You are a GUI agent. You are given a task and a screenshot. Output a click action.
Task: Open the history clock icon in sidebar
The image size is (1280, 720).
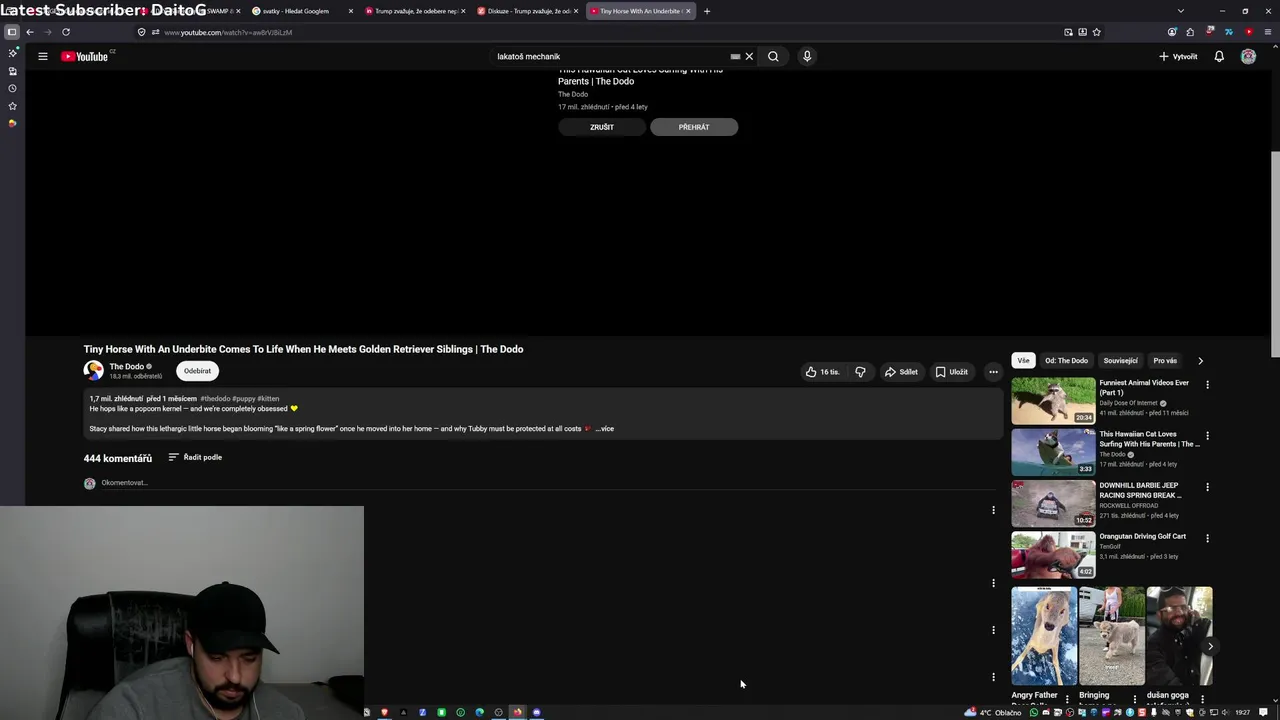pyautogui.click(x=12, y=88)
